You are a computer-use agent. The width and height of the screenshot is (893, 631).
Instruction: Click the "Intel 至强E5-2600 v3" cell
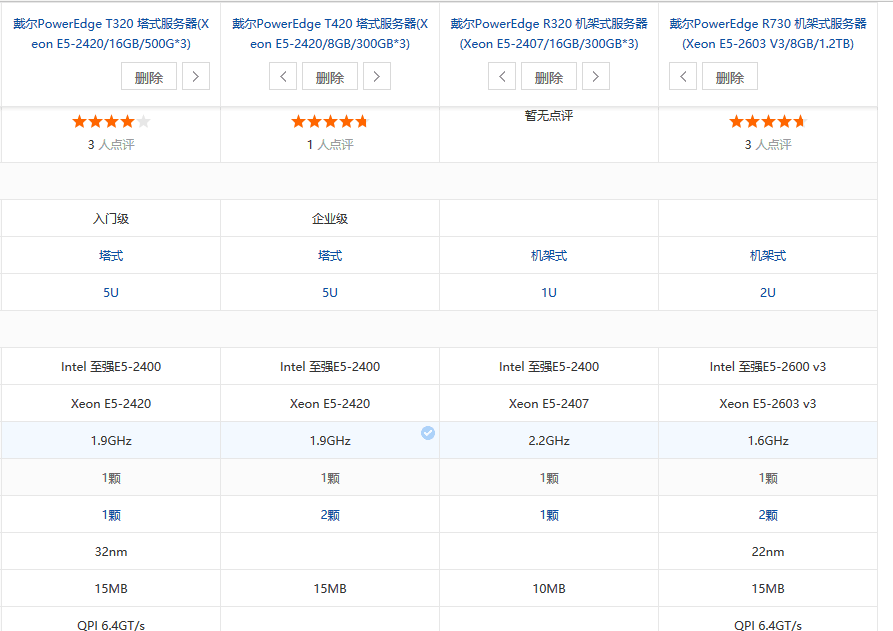768,367
